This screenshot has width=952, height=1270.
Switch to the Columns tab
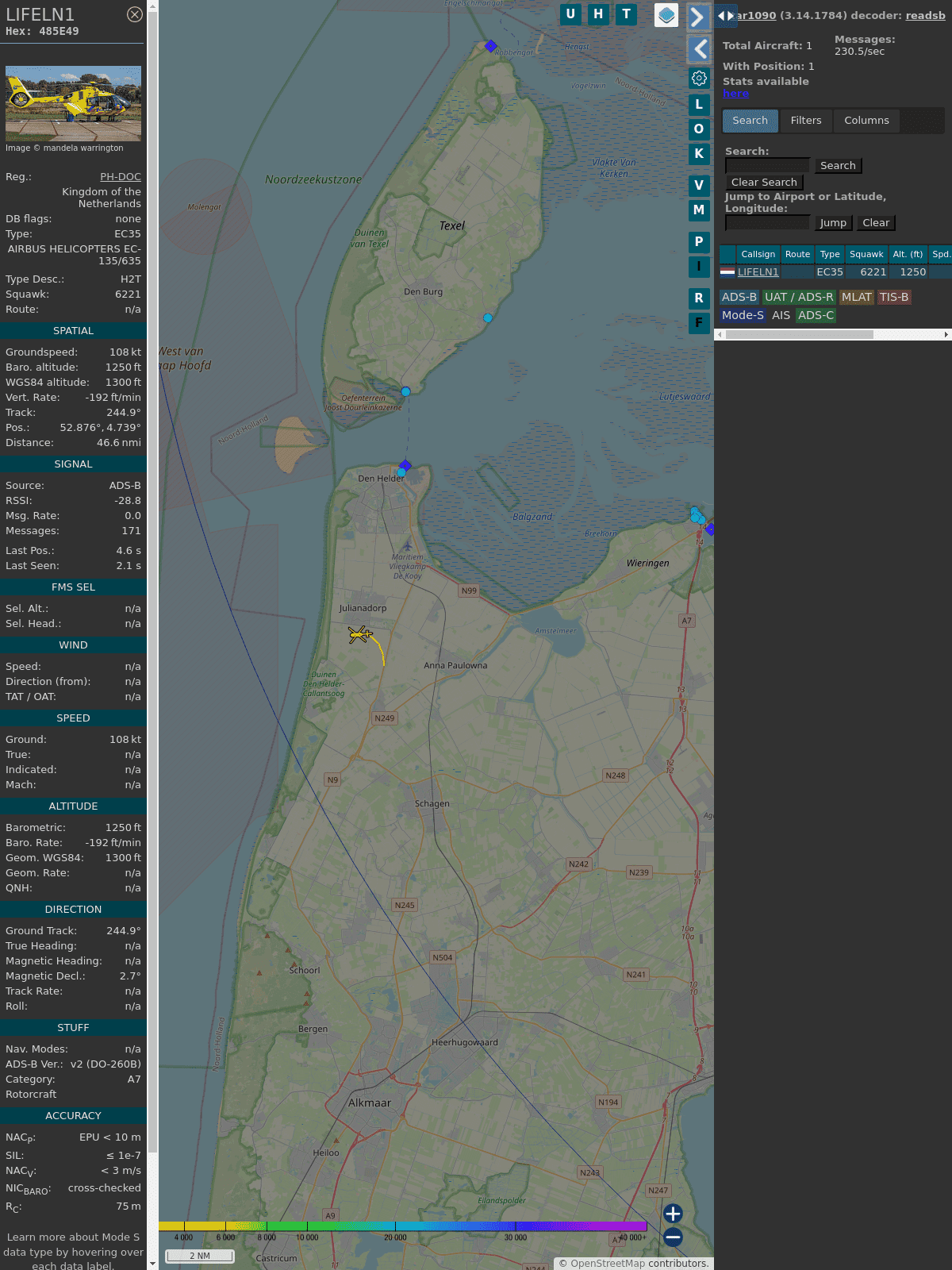(x=866, y=121)
